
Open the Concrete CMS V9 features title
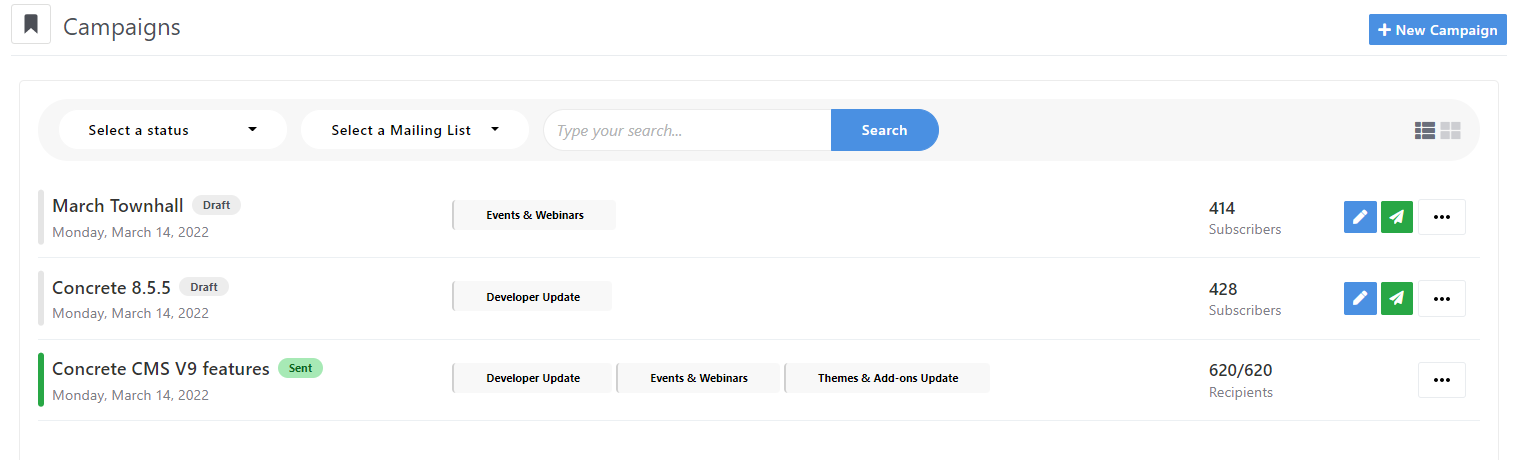[x=161, y=369]
